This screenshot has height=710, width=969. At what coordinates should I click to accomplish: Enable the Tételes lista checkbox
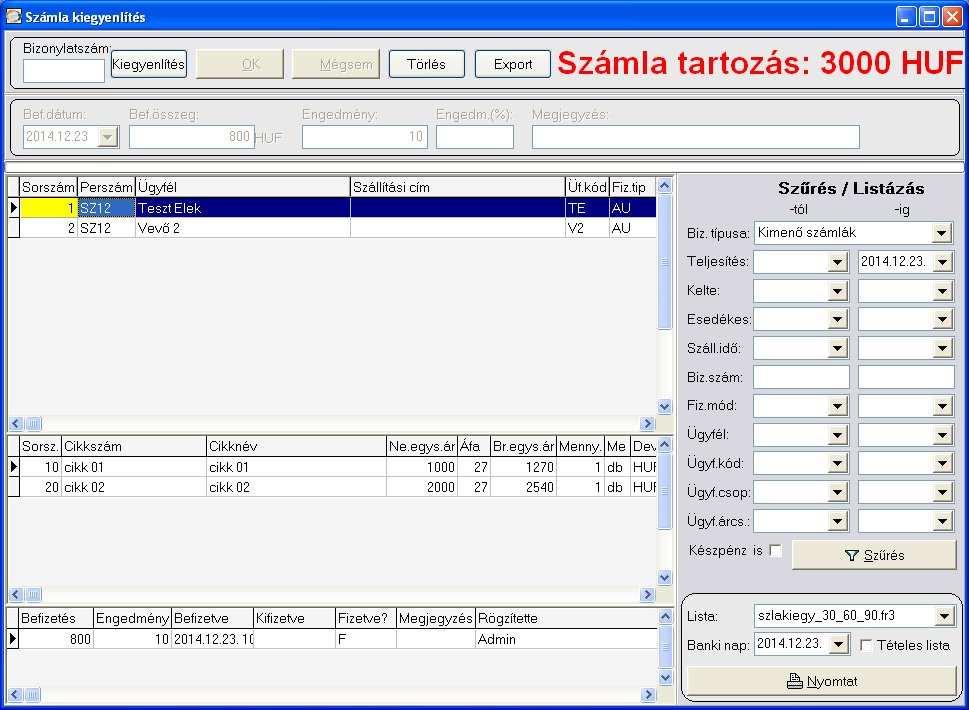pos(866,645)
